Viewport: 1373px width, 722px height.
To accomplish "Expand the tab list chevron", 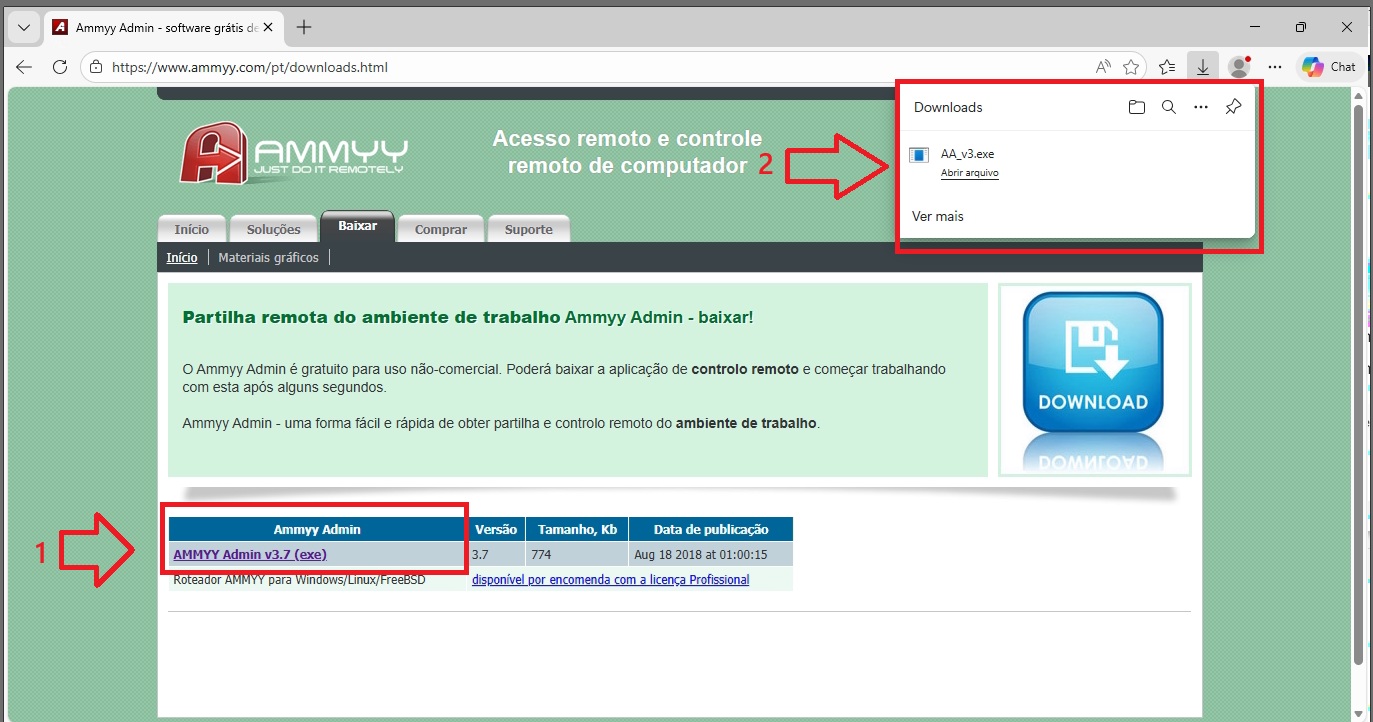I will tap(24, 27).
